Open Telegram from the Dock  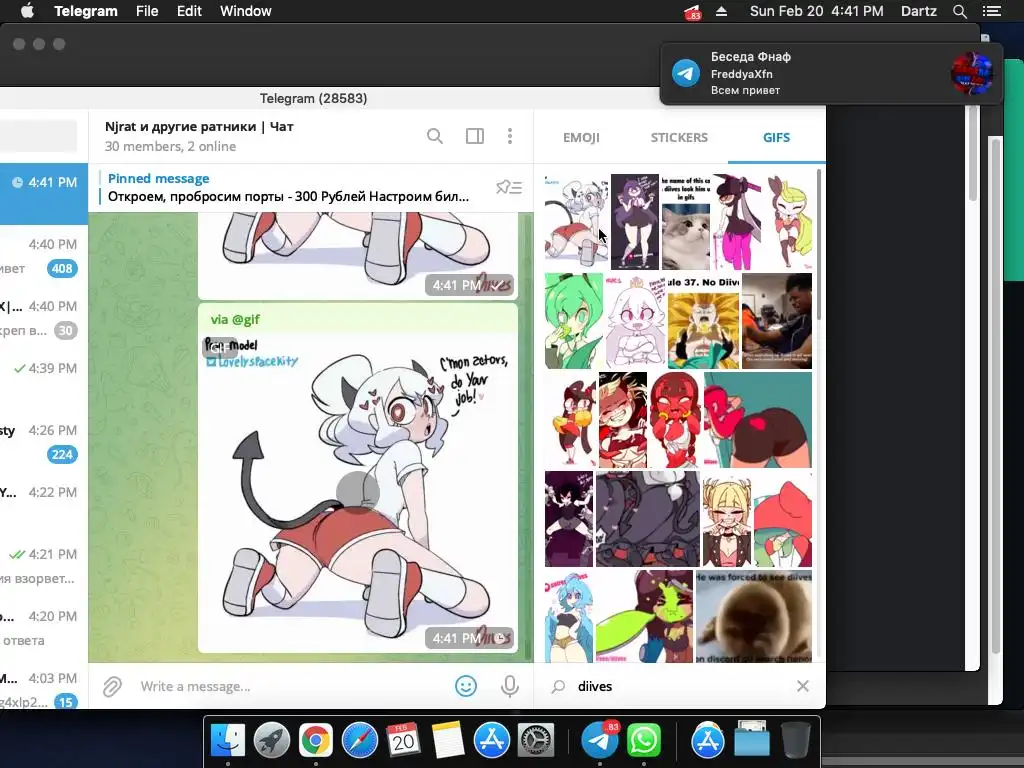[x=599, y=741]
